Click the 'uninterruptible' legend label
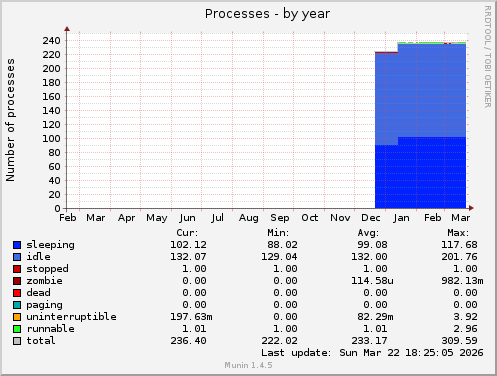The width and height of the screenshot is (497, 376). pyautogui.click(x=72, y=317)
